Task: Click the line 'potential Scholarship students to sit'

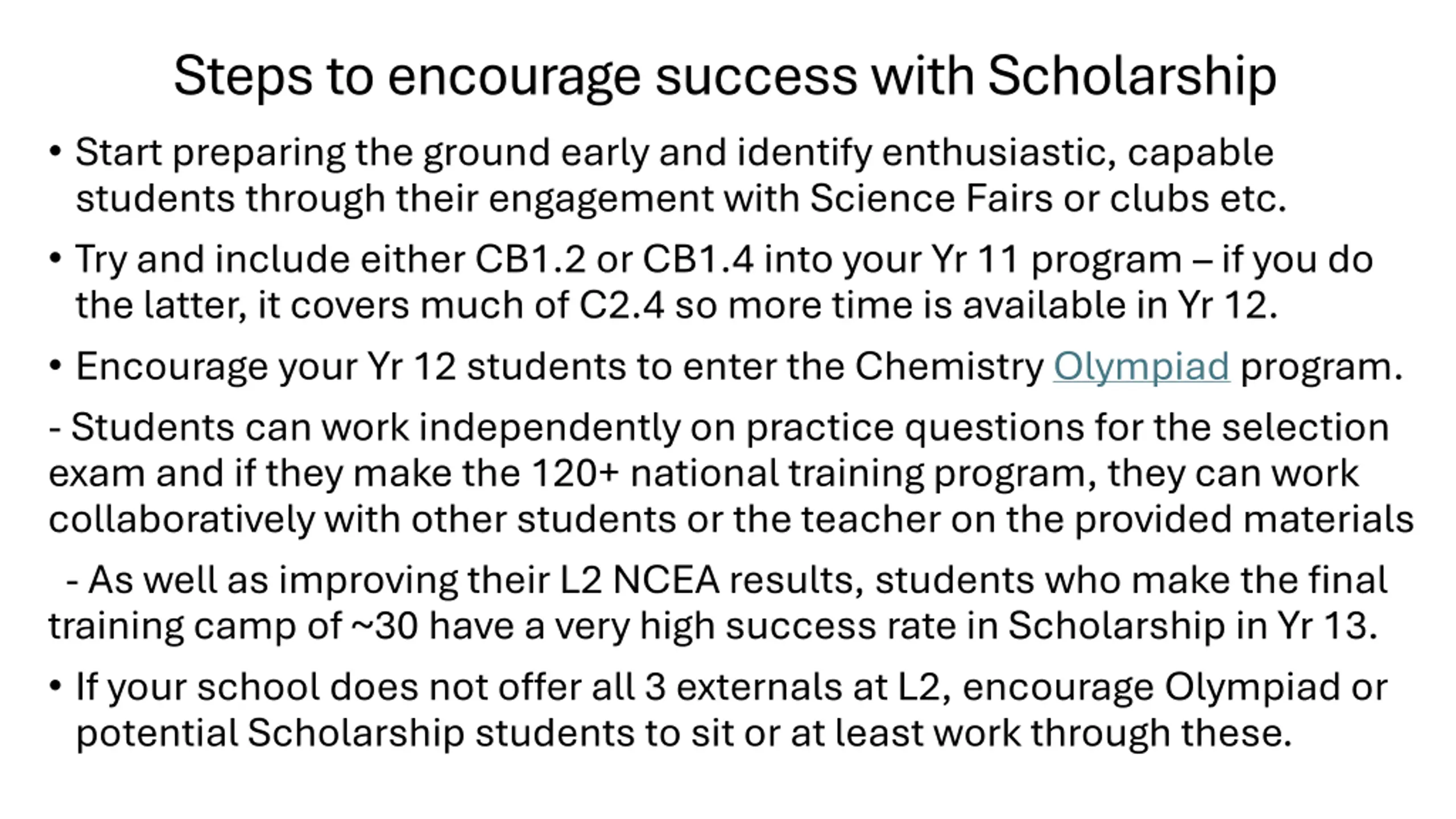Action: (684, 734)
